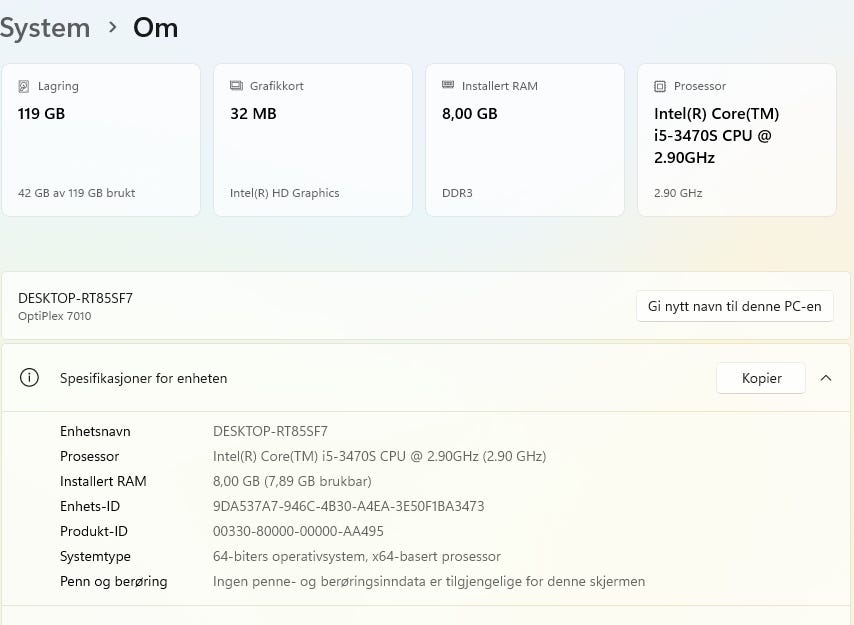854x625 pixels.
Task: Open the Prosessor i5-3470S card
Action: click(x=737, y=140)
